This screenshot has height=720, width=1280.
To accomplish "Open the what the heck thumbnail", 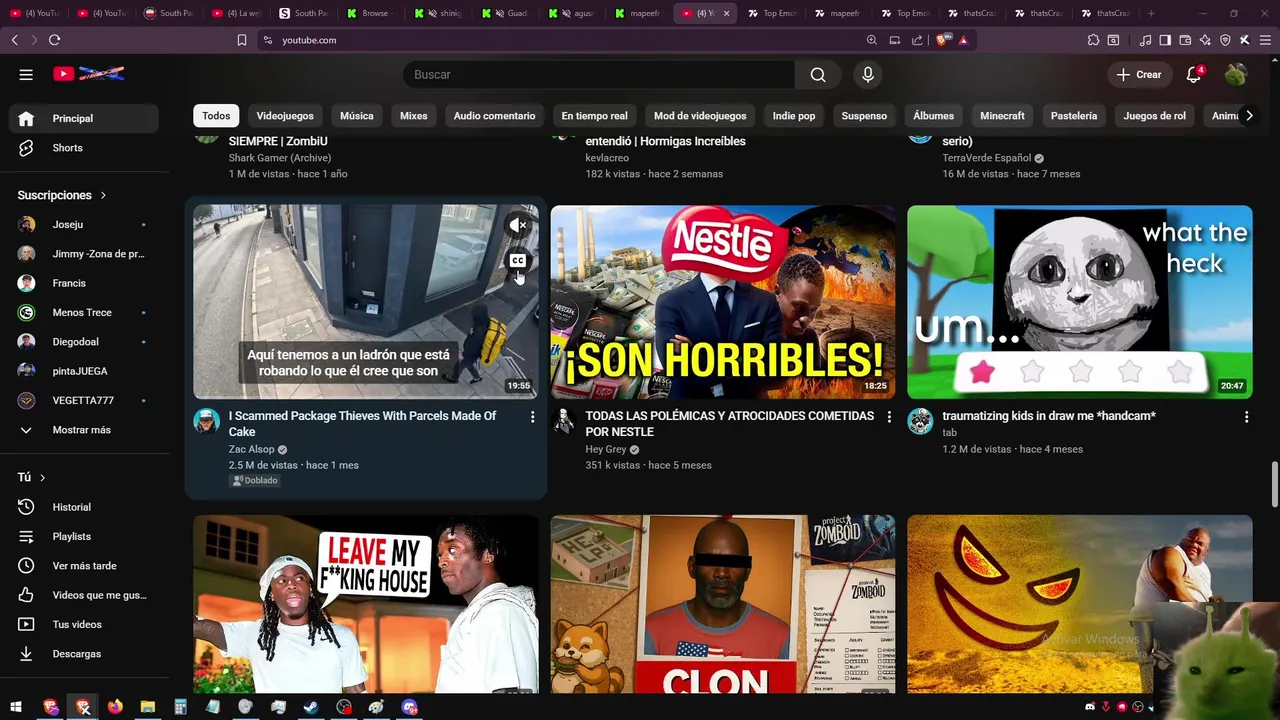I will click(1080, 302).
